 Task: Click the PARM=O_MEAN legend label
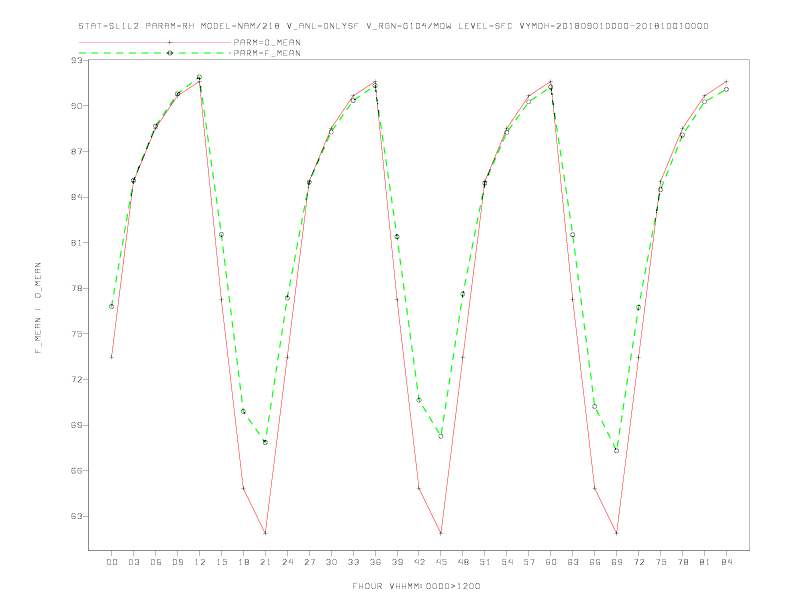(x=267, y=42)
